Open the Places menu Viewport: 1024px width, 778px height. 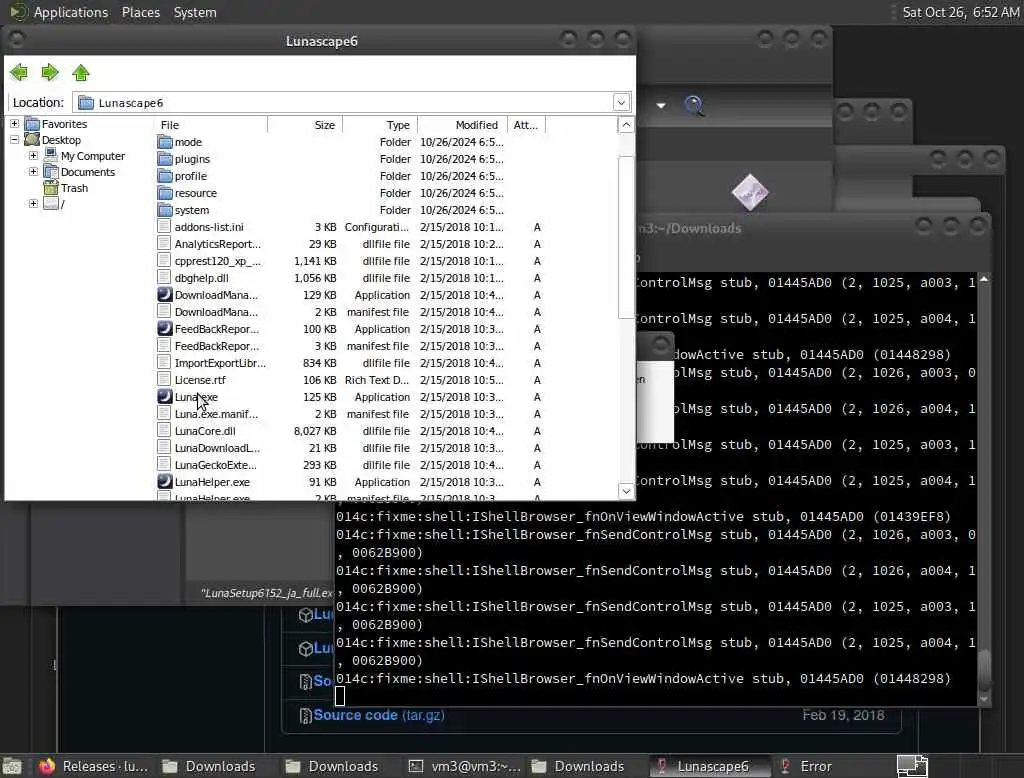click(140, 12)
